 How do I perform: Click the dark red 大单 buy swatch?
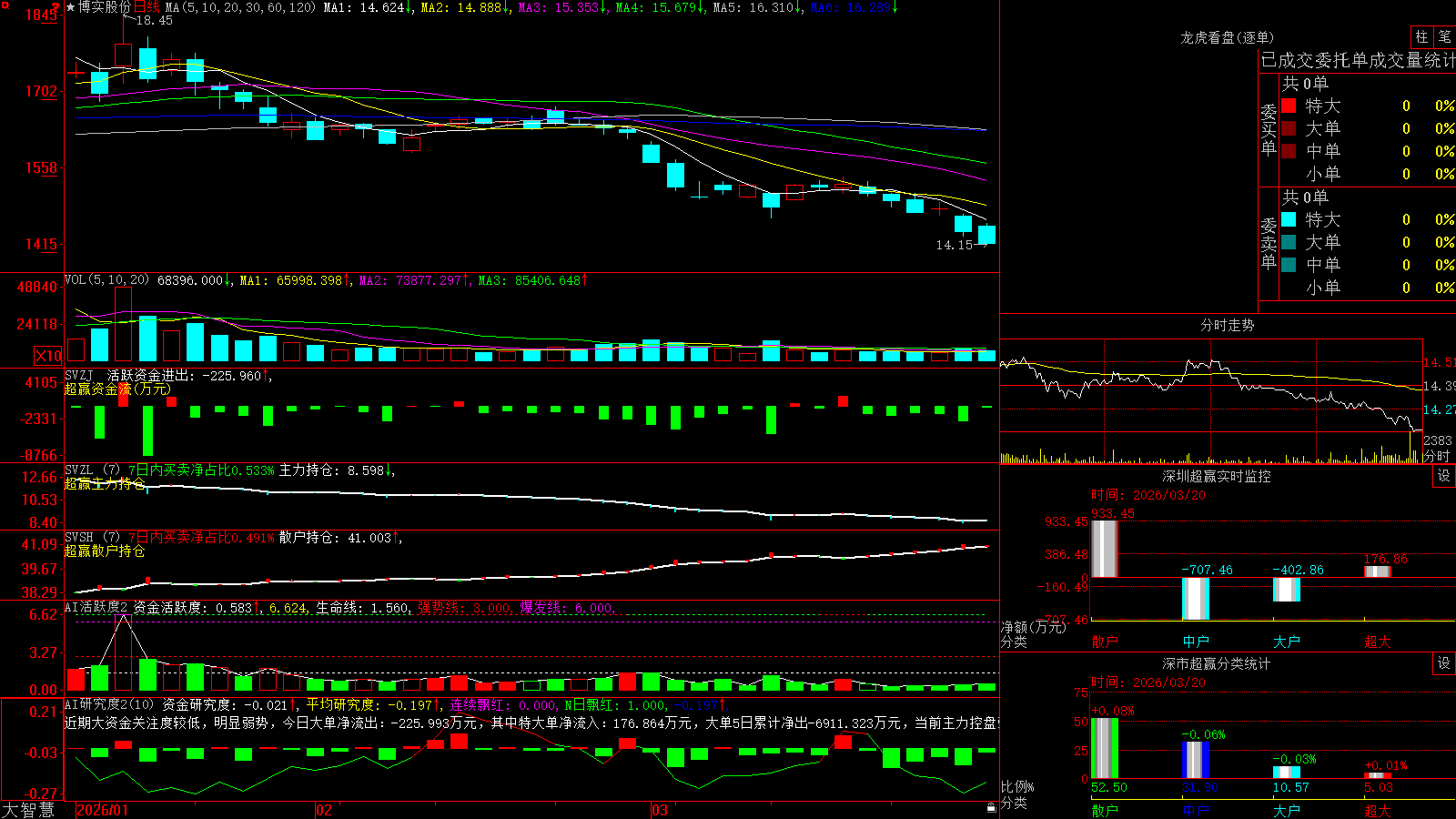pos(1289,128)
